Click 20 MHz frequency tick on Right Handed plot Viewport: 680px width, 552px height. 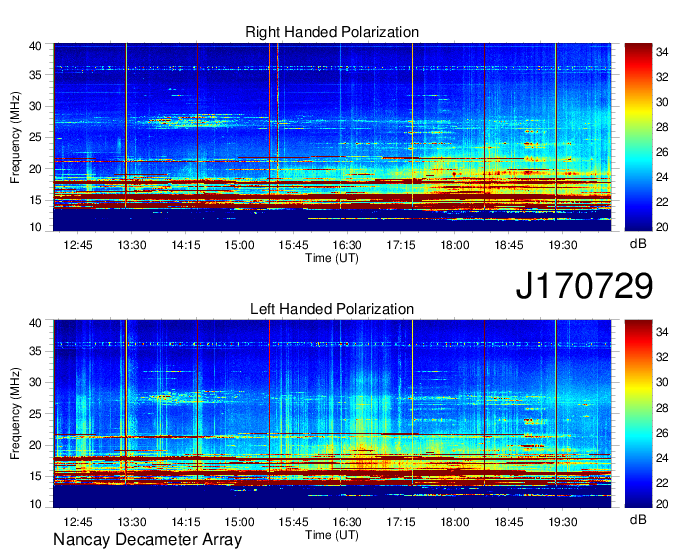pos(35,169)
